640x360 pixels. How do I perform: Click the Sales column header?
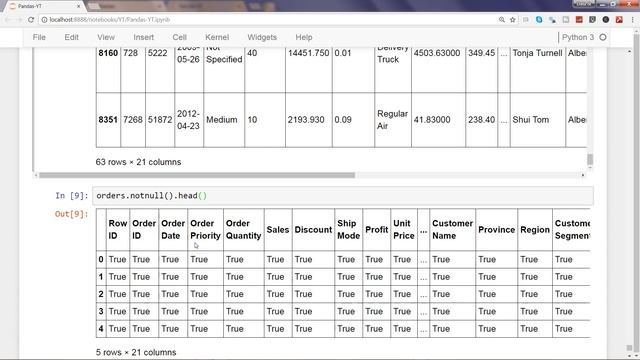point(278,229)
